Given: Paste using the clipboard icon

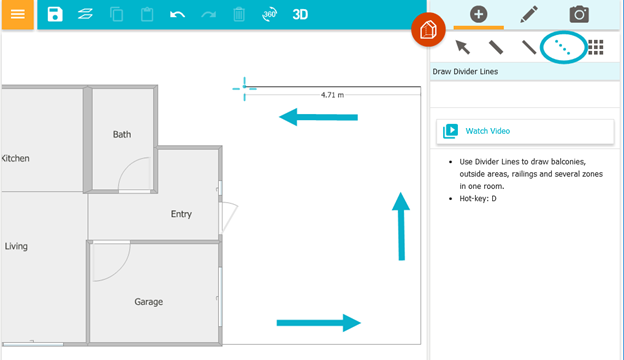Looking at the screenshot, I should (147, 15).
